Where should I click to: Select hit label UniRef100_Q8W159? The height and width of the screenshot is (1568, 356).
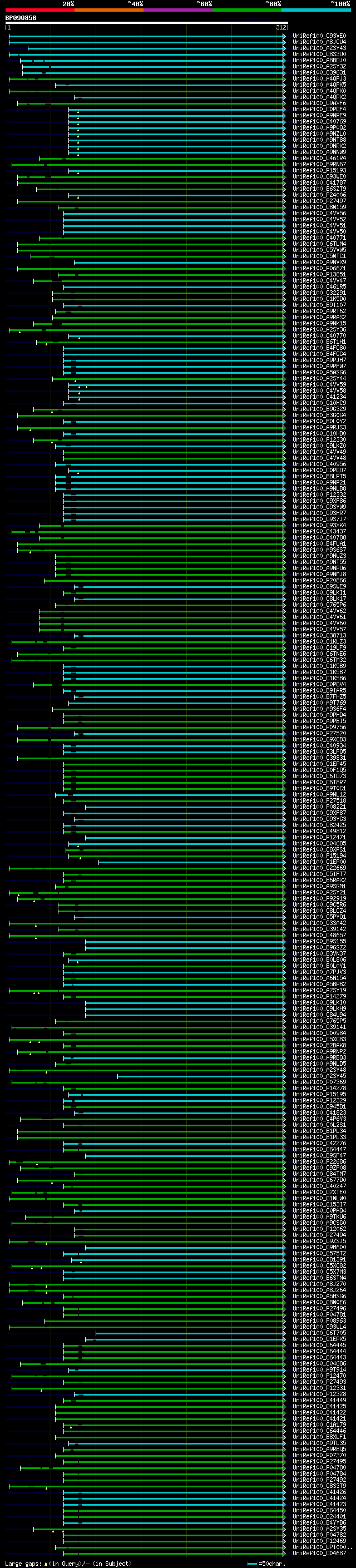pos(319,207)
